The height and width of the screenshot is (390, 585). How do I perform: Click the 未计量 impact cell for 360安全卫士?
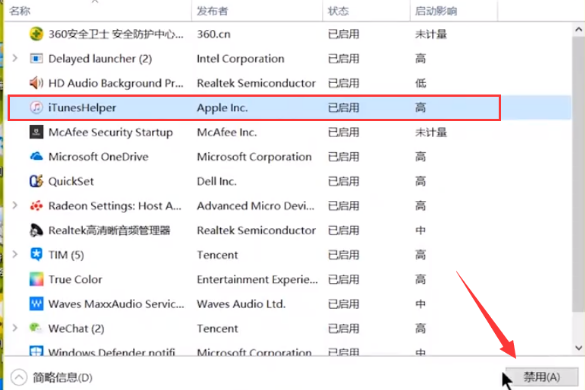point(431,34)
